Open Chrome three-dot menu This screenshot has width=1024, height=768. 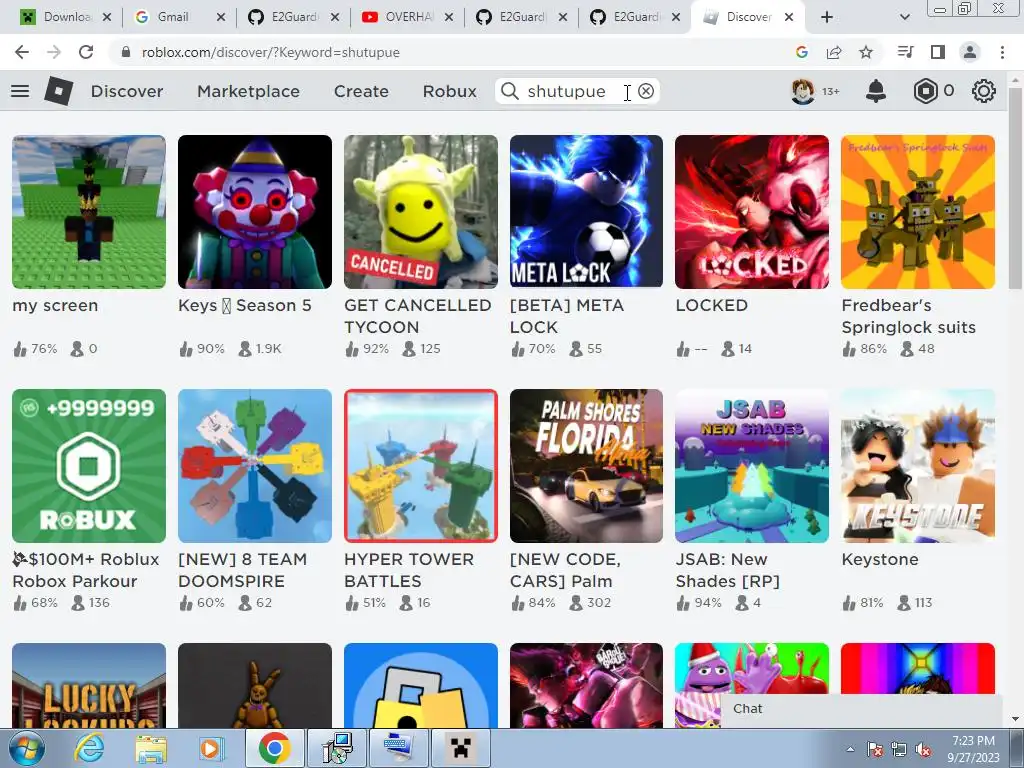(x=1002, y=52)
